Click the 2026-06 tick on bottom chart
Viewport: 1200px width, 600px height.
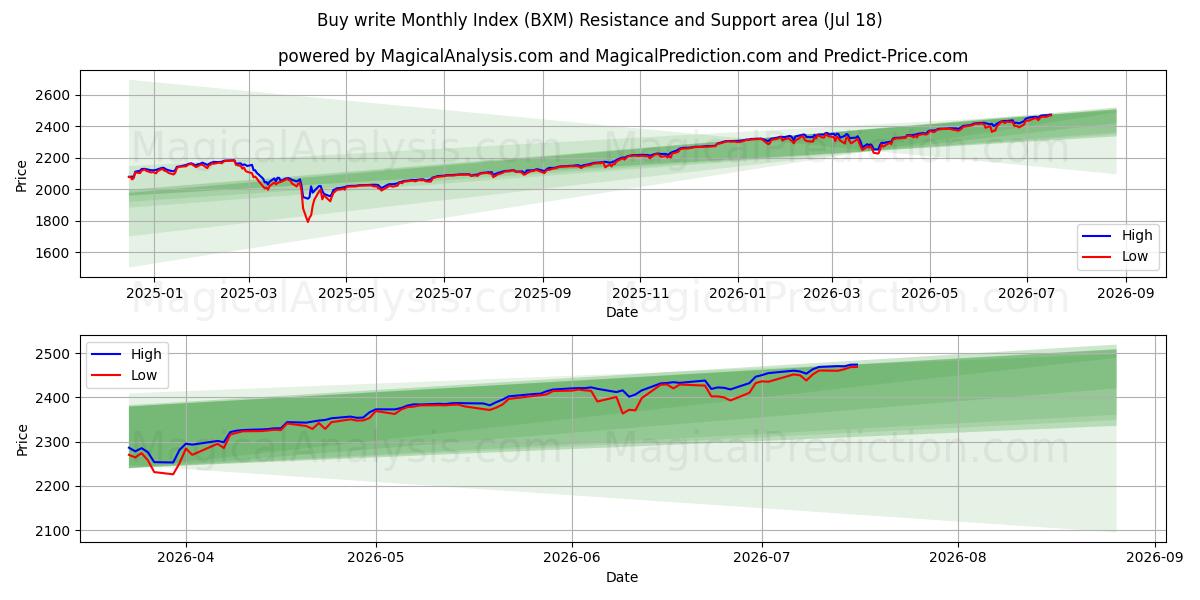tap(573, 559)
